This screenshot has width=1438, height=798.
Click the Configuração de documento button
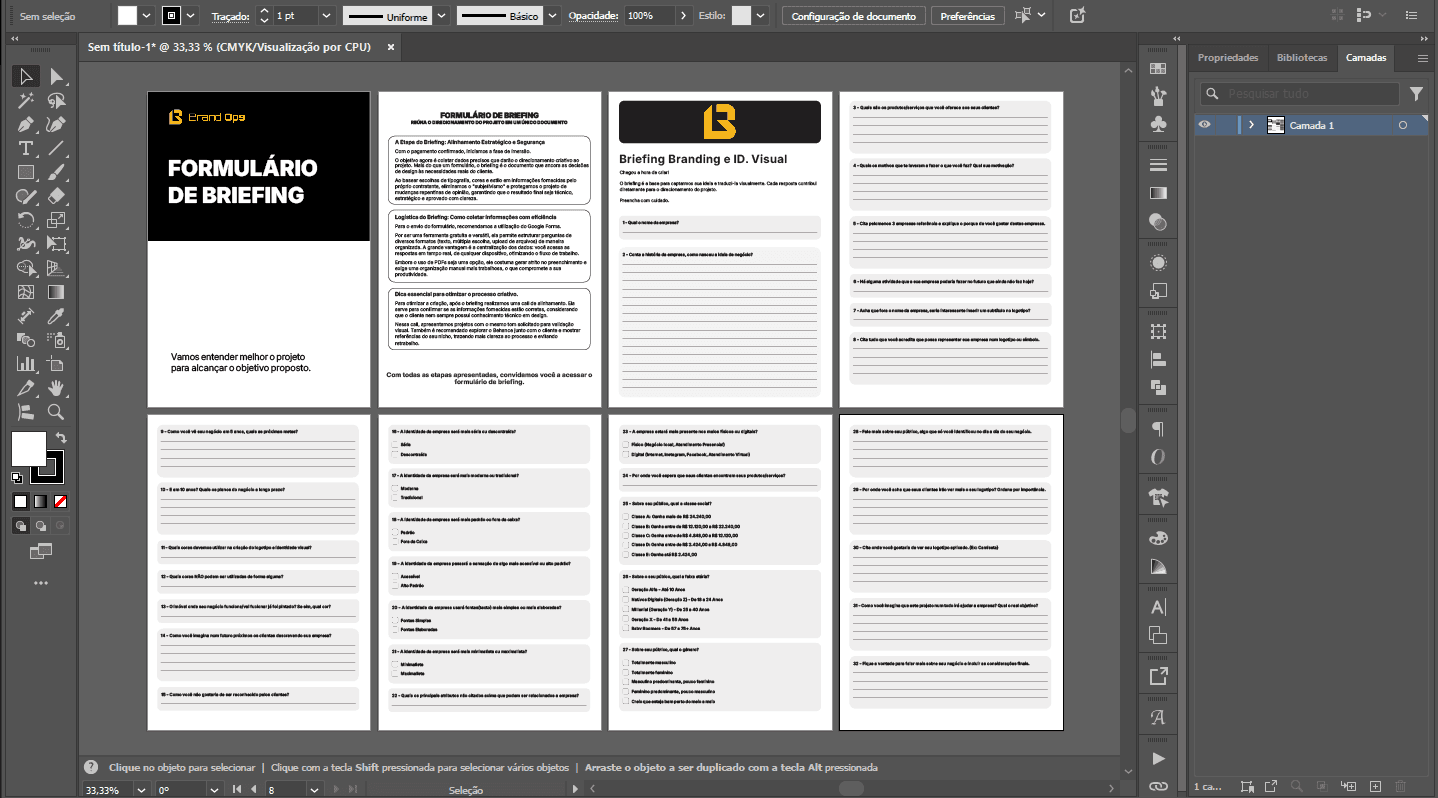coord(852,16)
